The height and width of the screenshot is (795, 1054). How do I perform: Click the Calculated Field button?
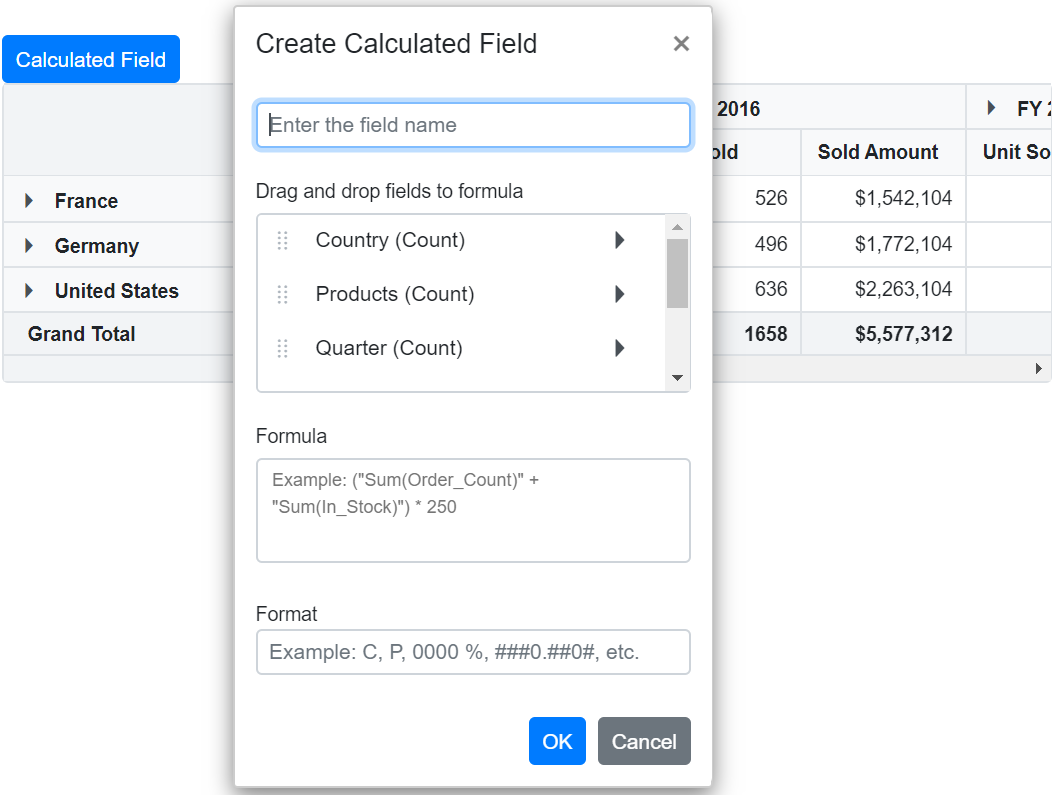click(91, 60)
